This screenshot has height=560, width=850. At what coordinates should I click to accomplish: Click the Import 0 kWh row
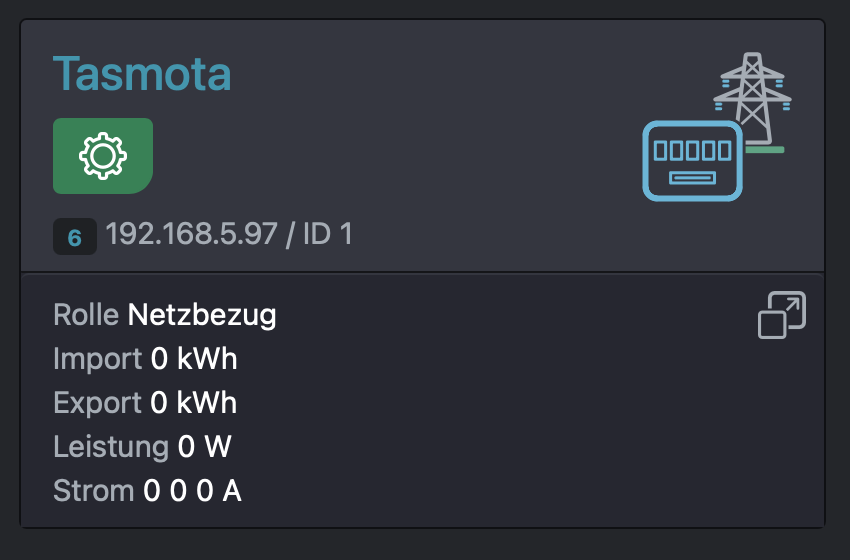pyautogui.click(x=145, y=359)
